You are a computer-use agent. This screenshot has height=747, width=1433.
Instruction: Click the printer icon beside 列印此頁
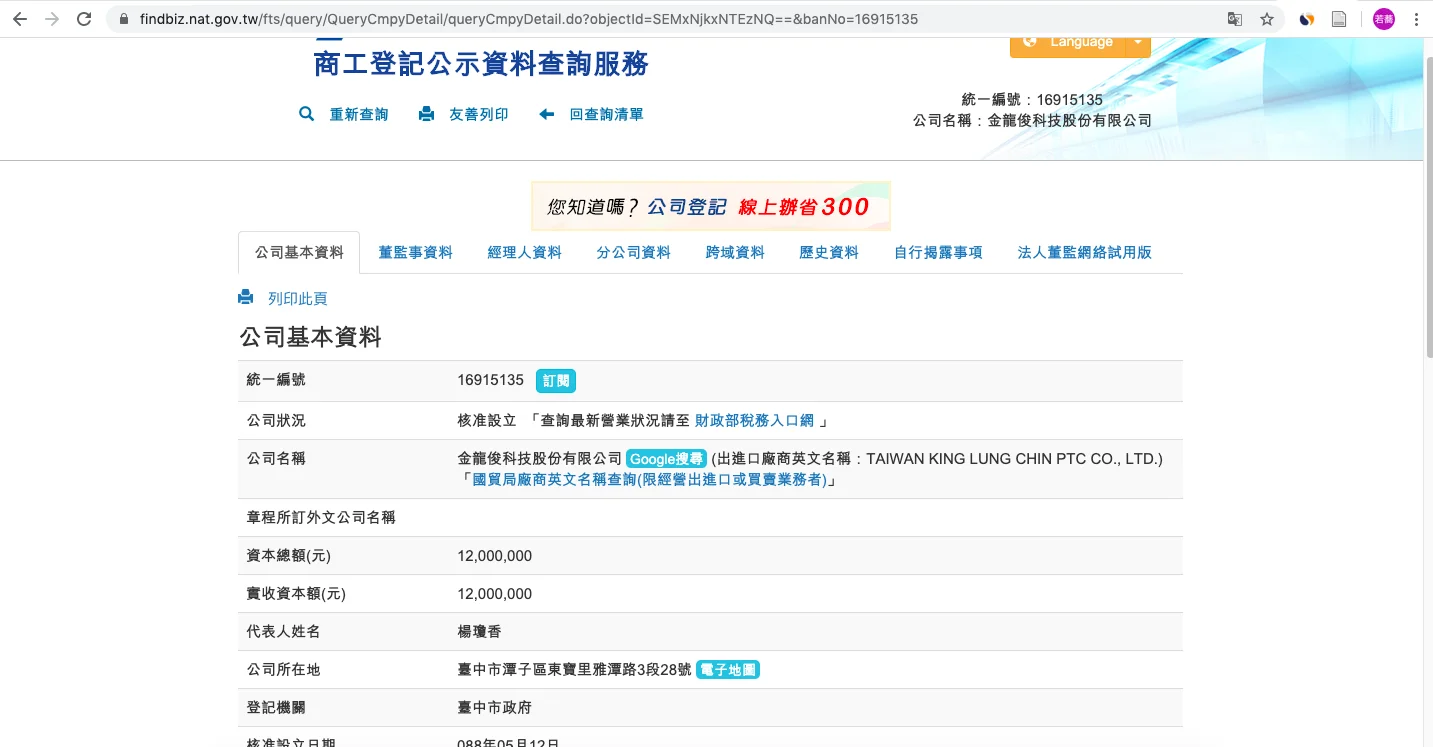(x=246, y=298)
